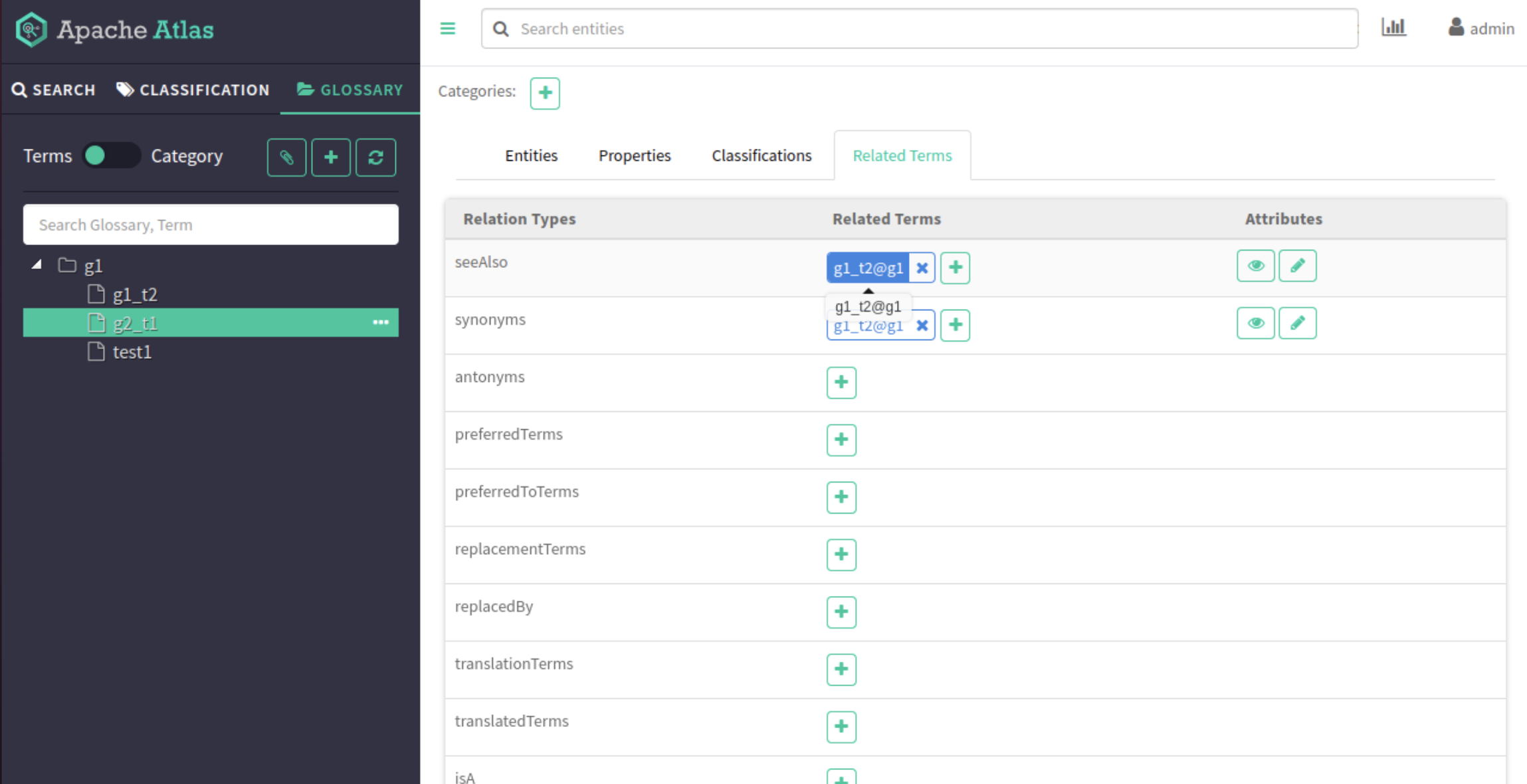
Task: Toggle the Terms/Category switch
Action: pos(110,156)
